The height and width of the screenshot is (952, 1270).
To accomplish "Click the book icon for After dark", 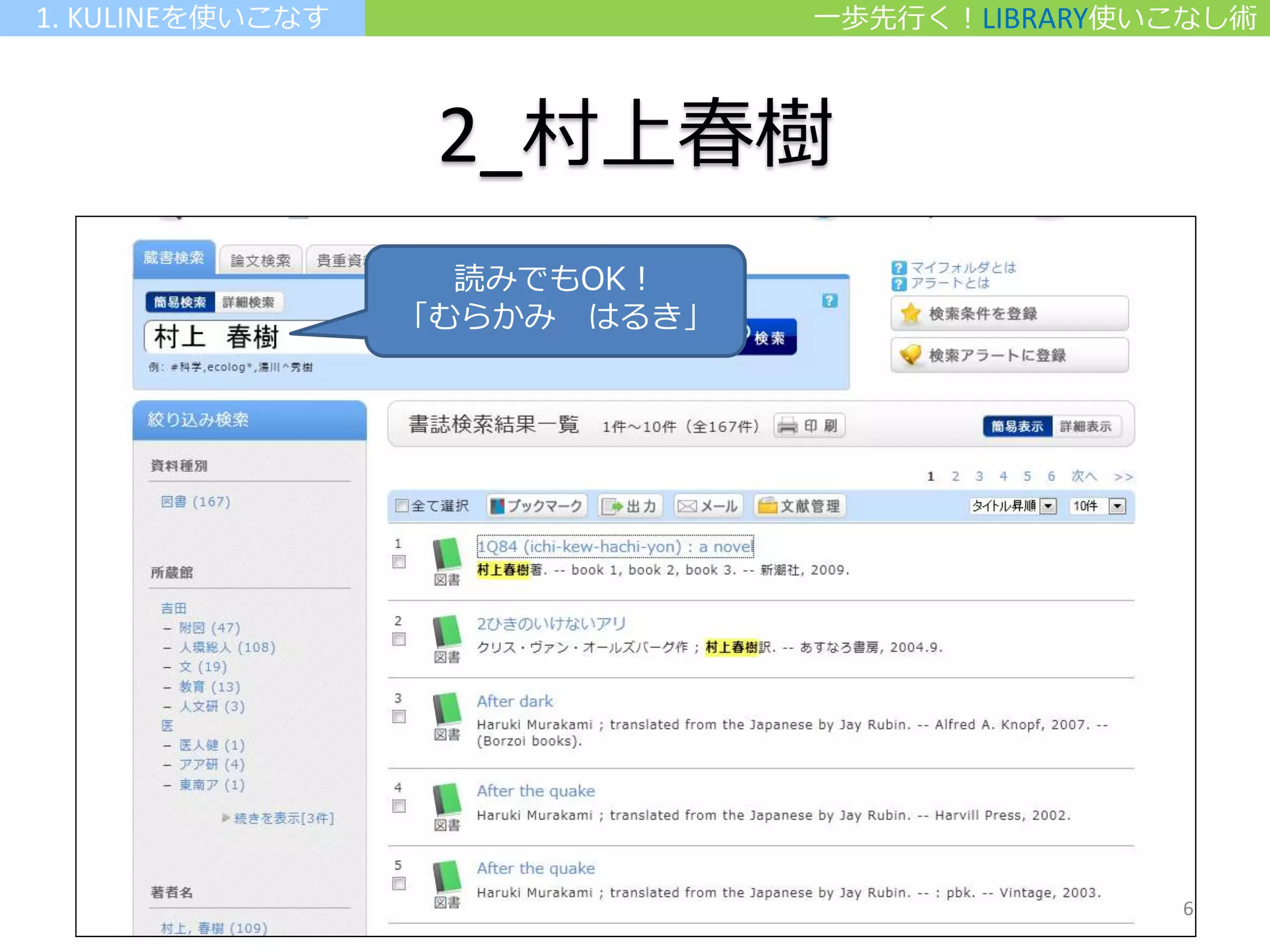I will click(x=447, y=709).
